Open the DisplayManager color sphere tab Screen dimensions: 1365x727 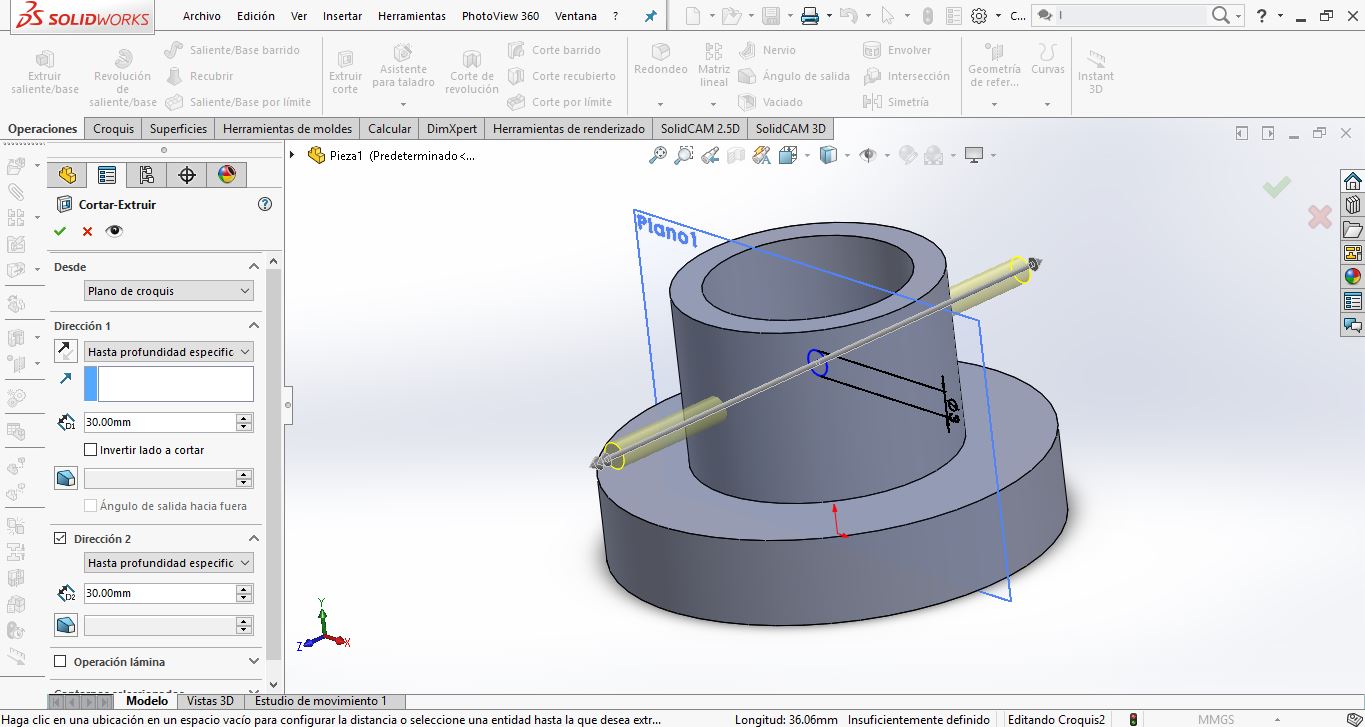tap(226, 175)
